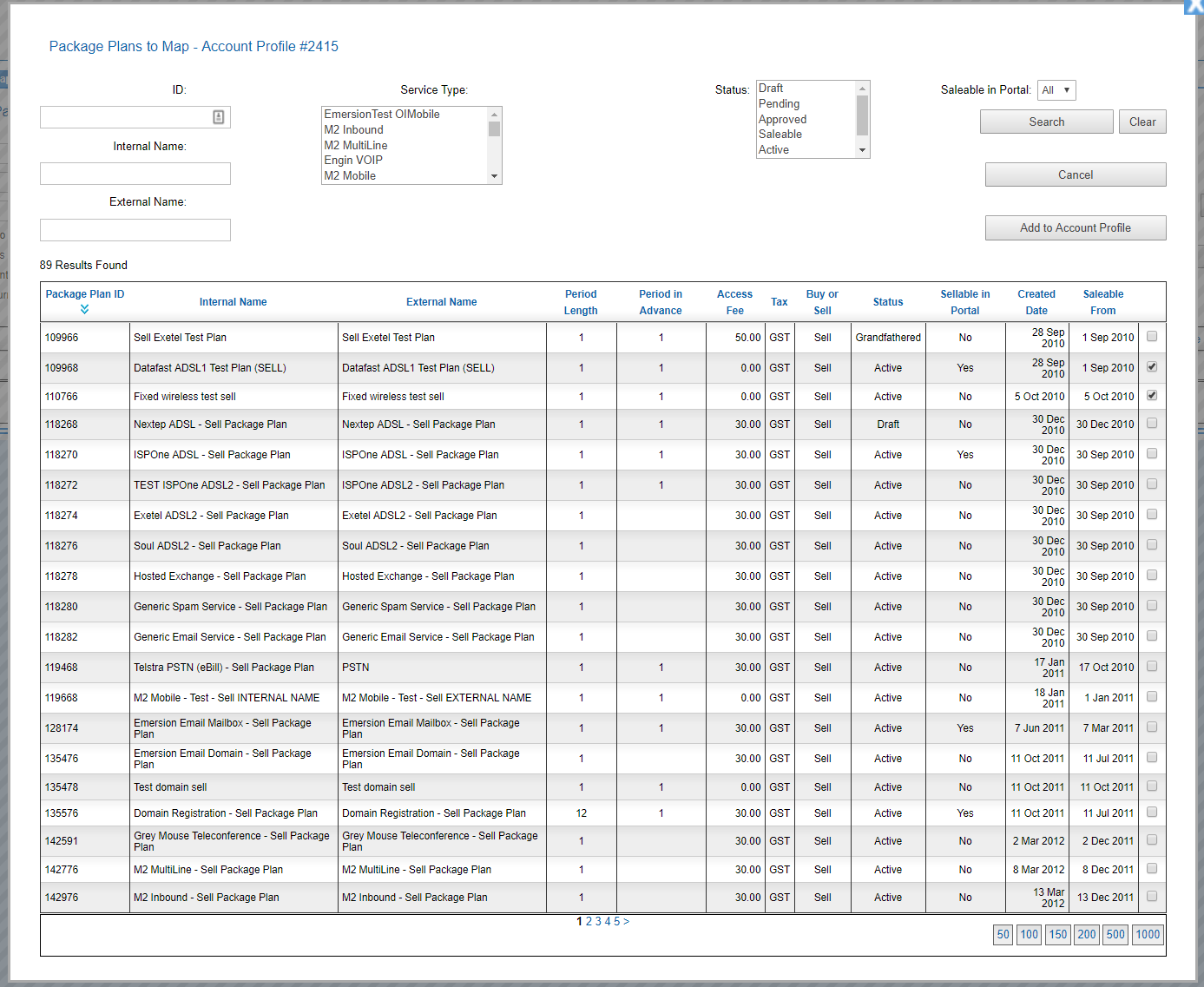
Task: Uncheck the Datafast ADSL1 Test Plan row
Action: click(1152, 367)
